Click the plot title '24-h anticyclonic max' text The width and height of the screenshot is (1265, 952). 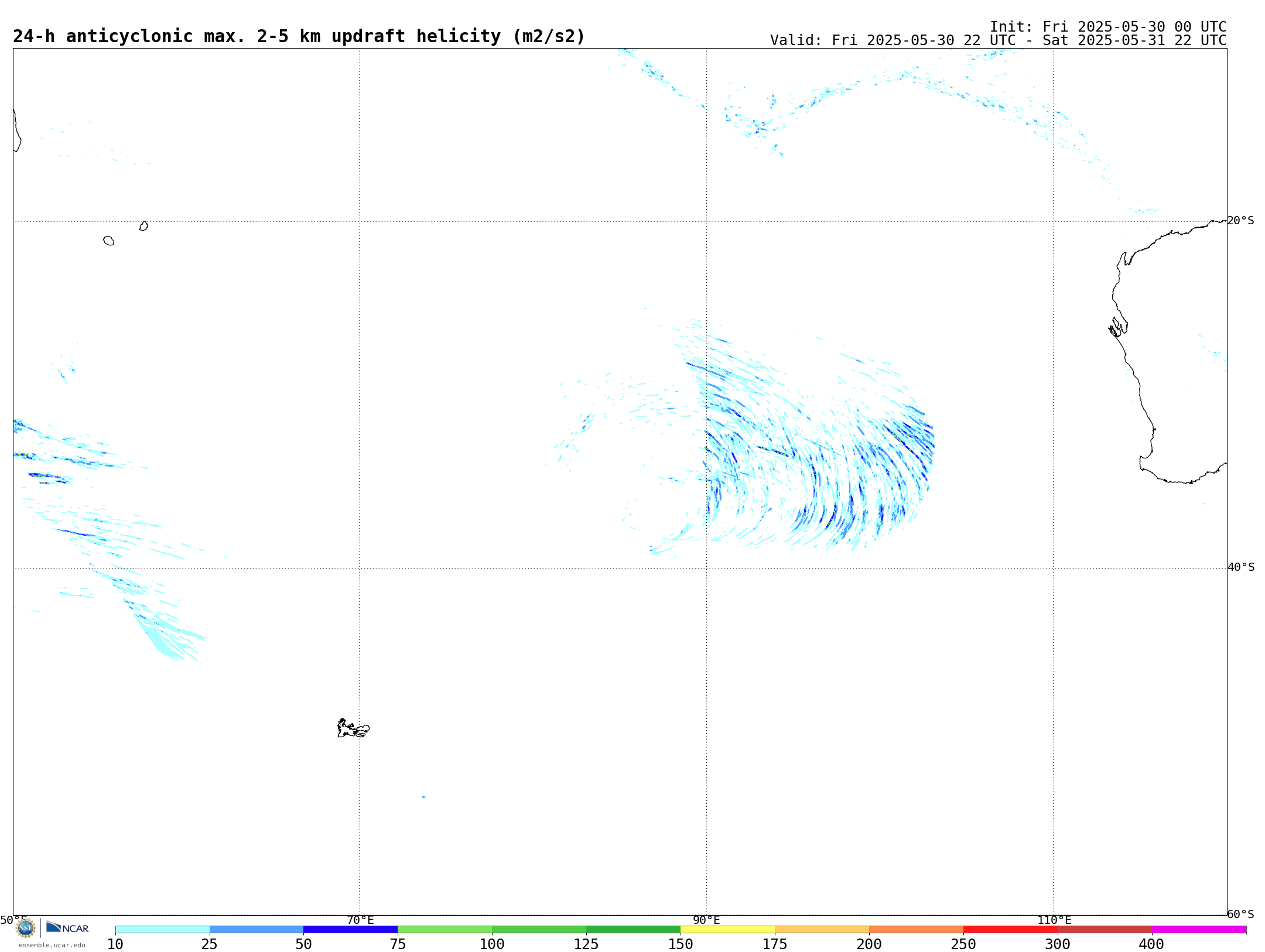(x=299, y=36)
